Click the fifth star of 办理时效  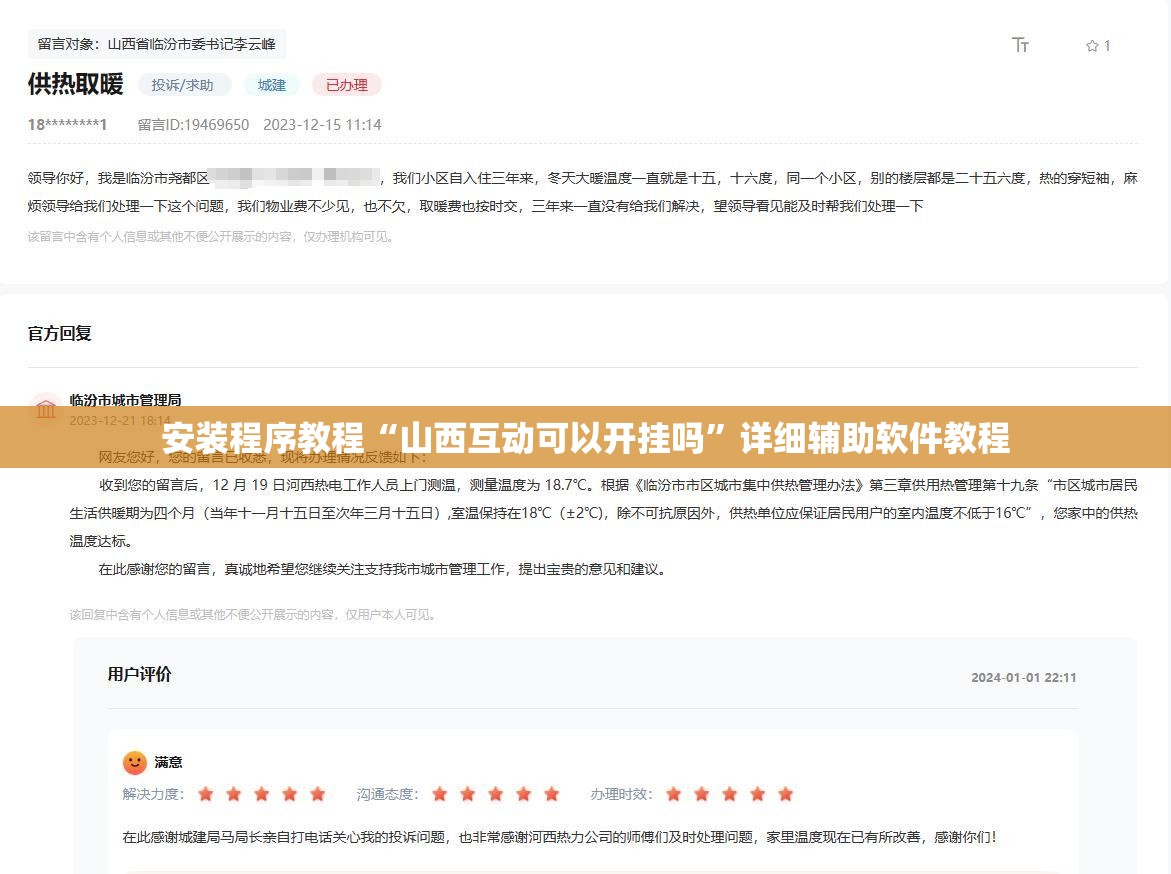[786, 793]
